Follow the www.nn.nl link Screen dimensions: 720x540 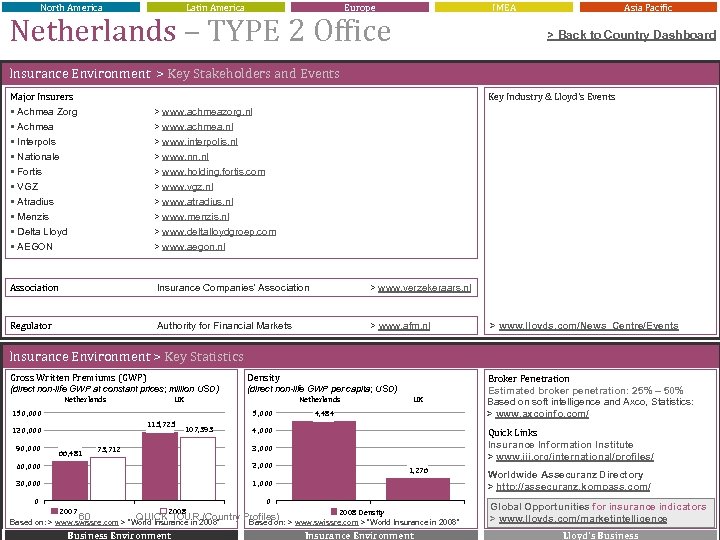point(185,157)
